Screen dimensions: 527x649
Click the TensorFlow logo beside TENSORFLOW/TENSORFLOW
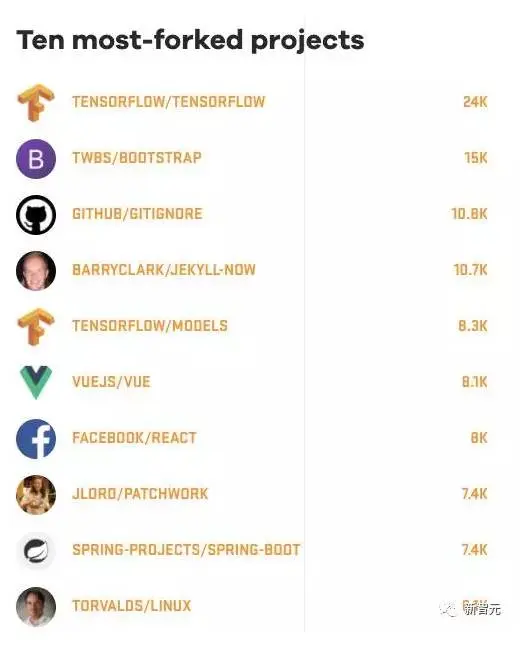[36, 103]
